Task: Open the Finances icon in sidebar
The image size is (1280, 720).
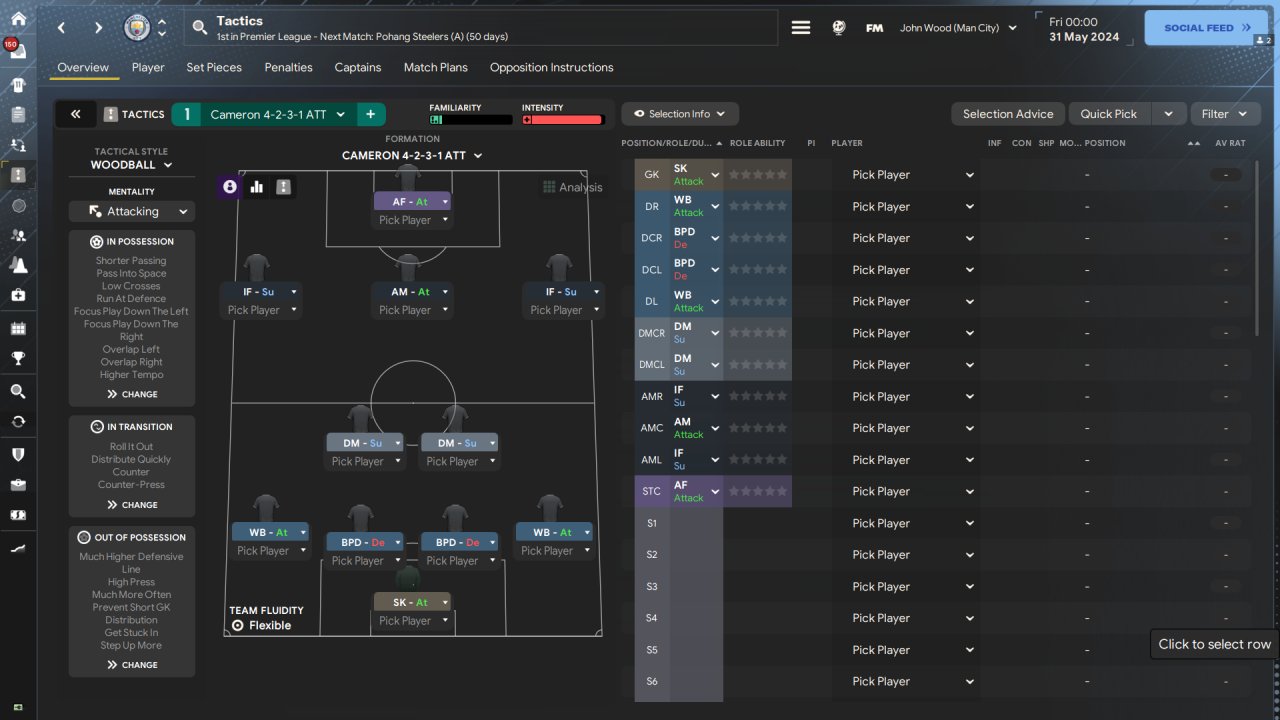Action: [18, 515]
